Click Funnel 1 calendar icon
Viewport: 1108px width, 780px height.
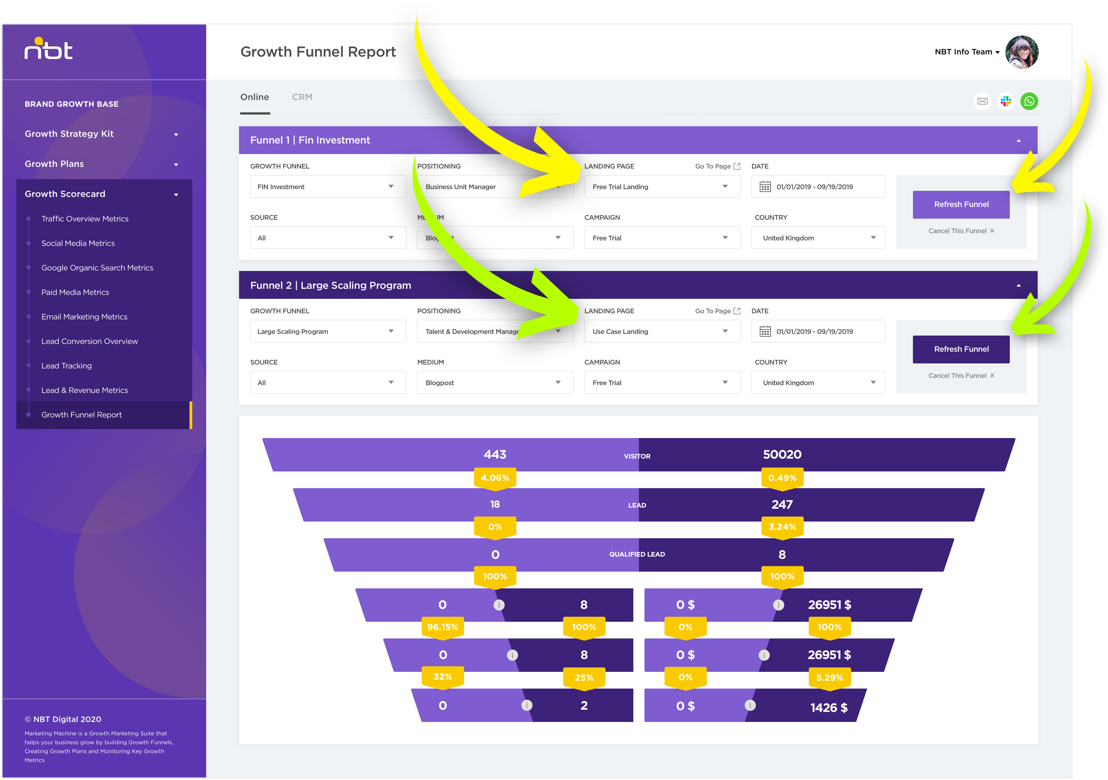[x=765, y=187]
